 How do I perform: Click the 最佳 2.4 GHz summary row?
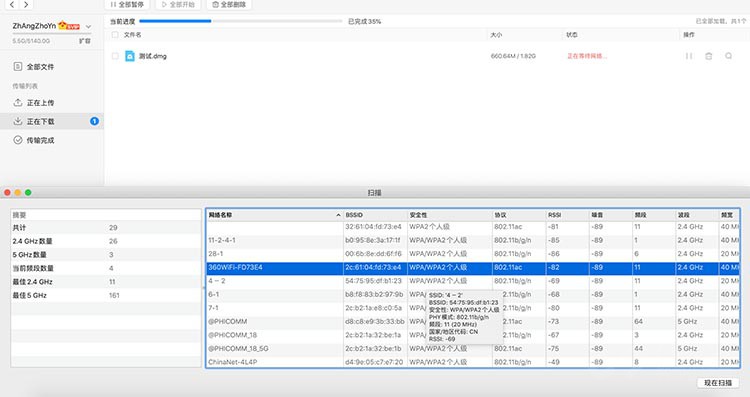(106, 282)
